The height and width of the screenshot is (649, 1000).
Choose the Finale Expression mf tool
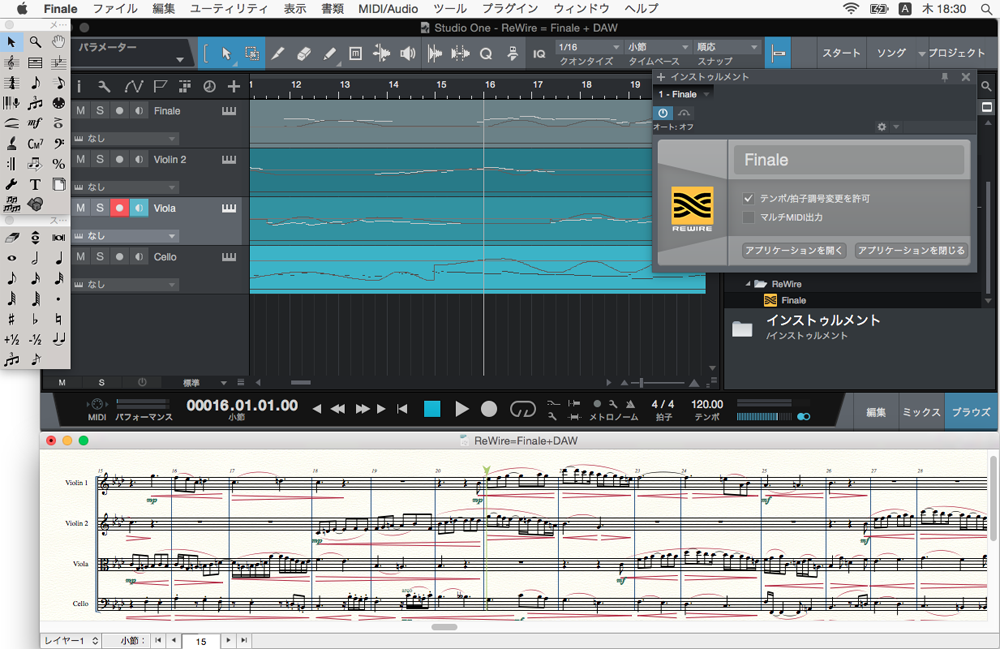[35, 124]
